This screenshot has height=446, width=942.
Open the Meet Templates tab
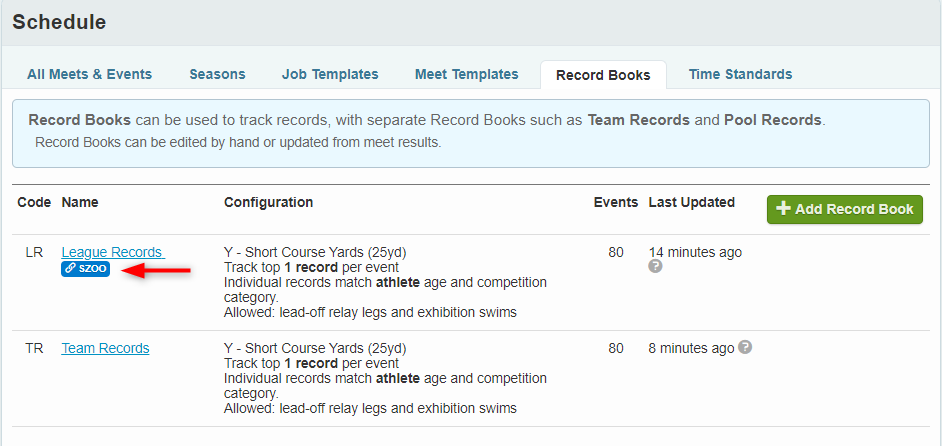pyautogui.click(x=467, y=74)
